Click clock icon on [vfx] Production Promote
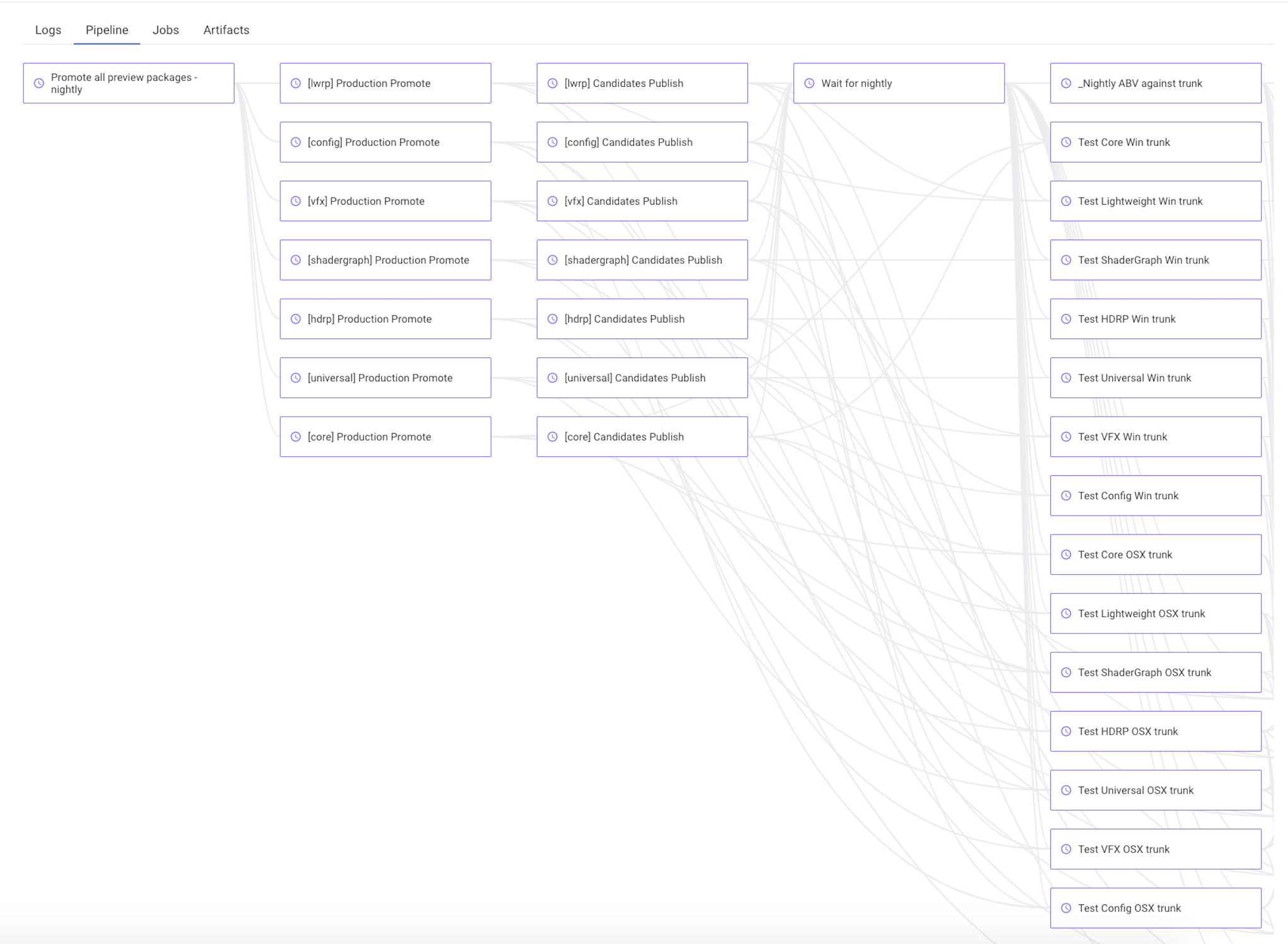 click(x=296, y=201)
